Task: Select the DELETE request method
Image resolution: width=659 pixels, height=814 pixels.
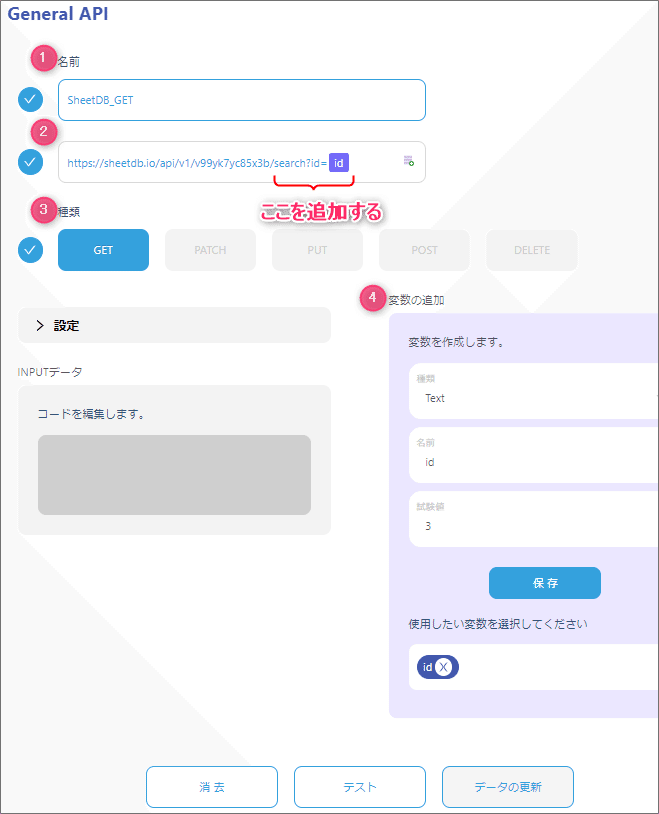Action: [532, 250]
